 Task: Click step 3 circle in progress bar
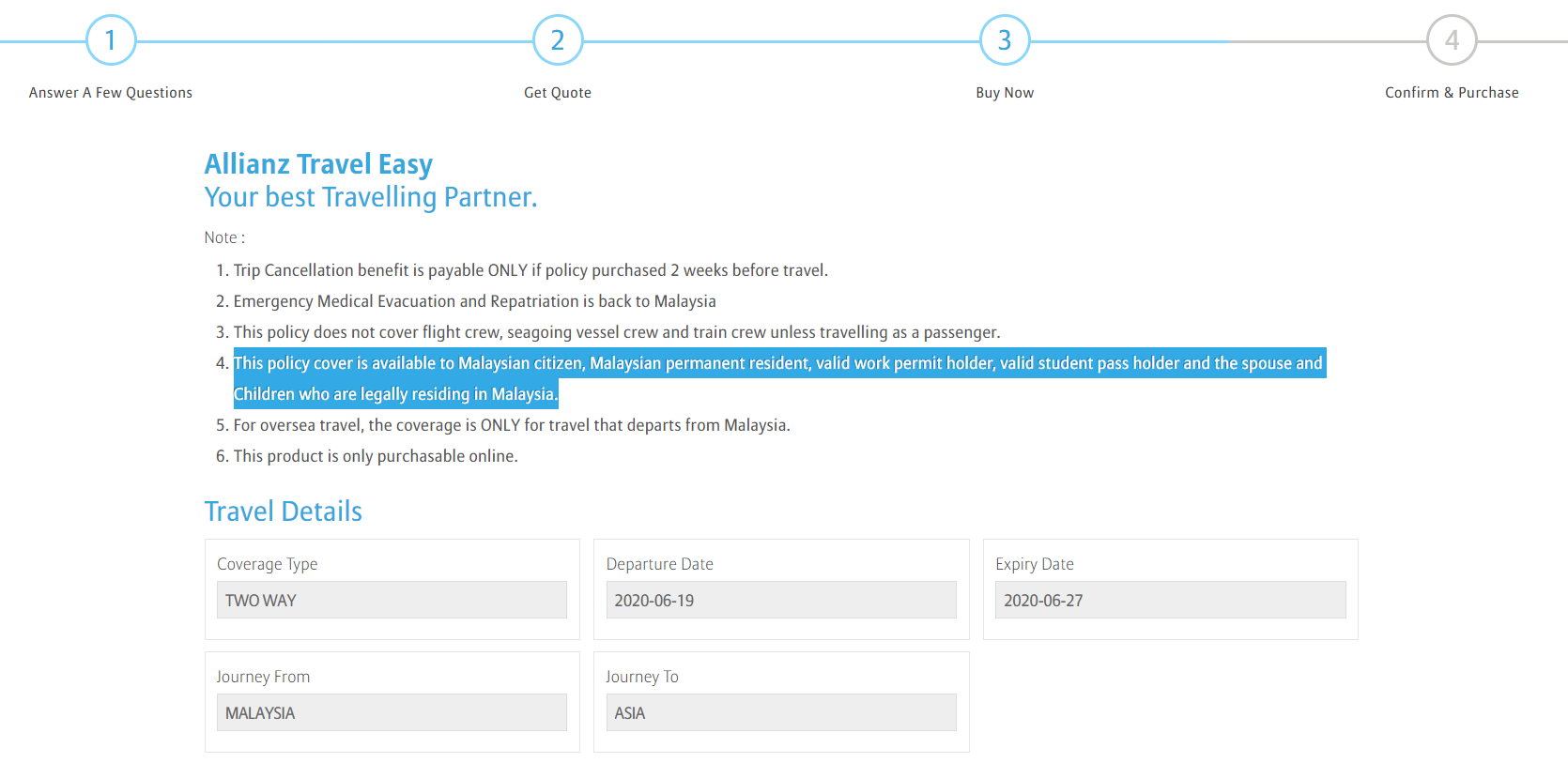coord(1005,40)
